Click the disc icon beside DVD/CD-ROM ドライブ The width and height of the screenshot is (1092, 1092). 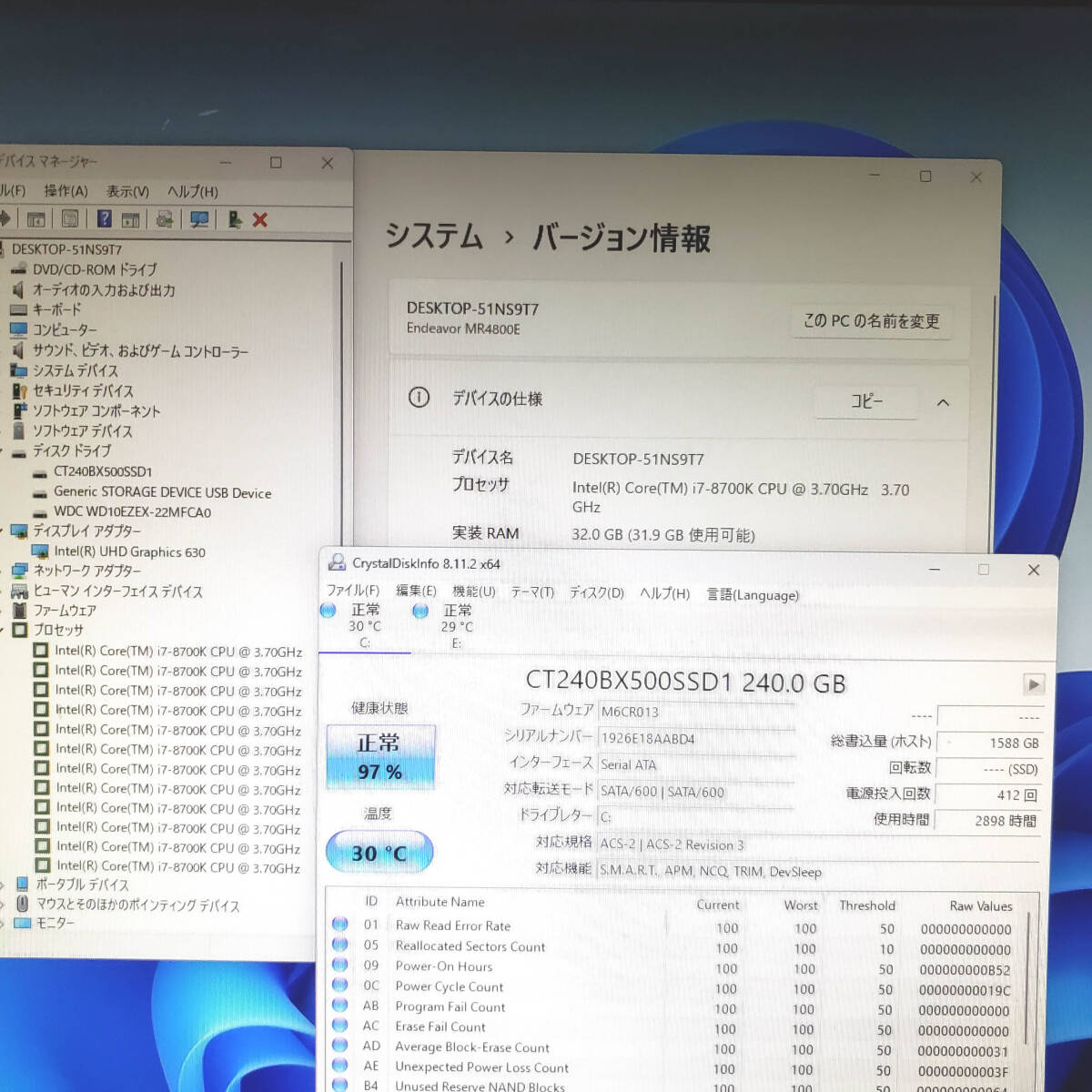(x=18, y=269)
